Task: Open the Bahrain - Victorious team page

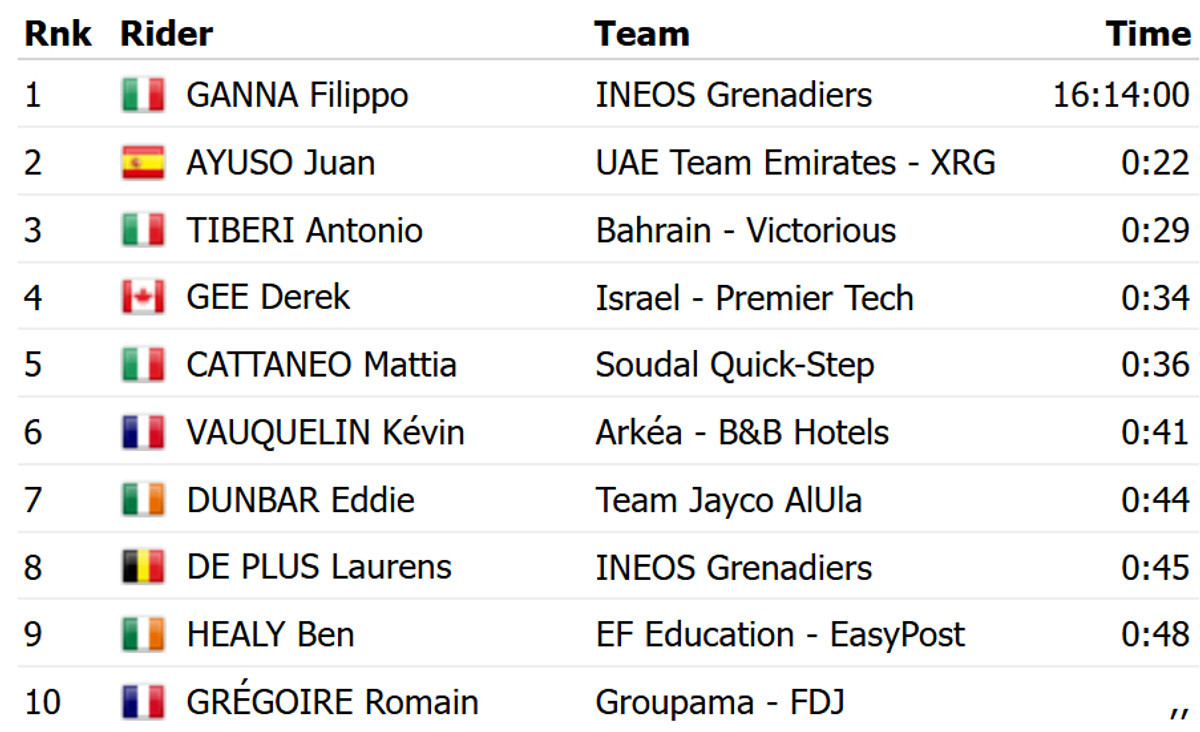Action: (745, 230)
